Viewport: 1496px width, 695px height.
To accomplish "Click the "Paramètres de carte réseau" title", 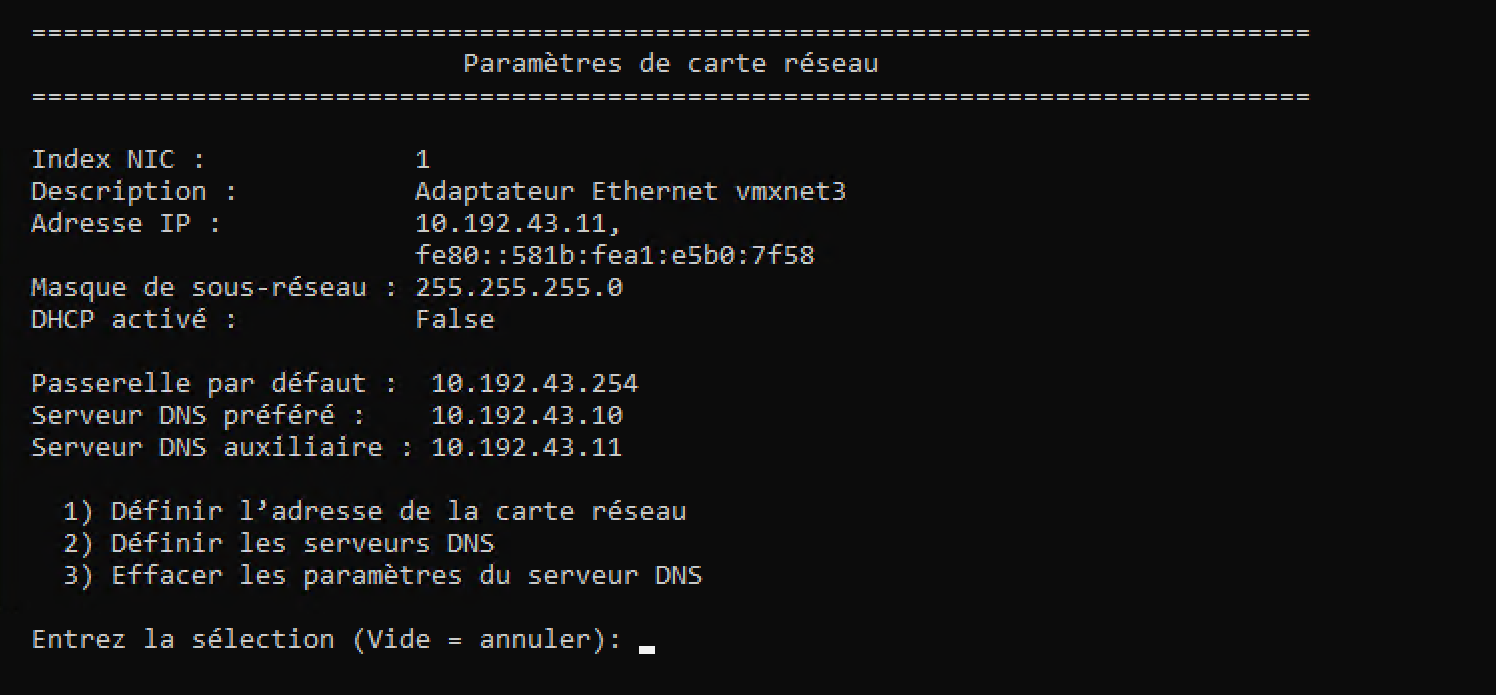I will pos(670,64).
